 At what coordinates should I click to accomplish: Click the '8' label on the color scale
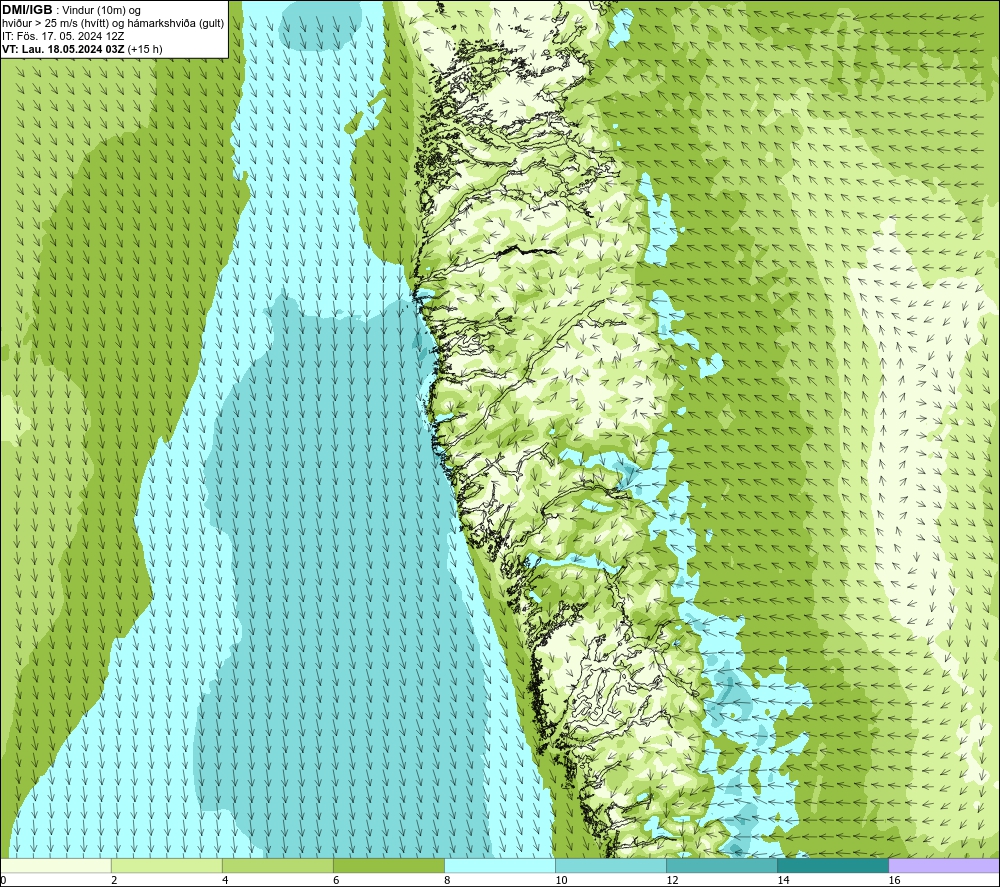pos(447,880)
